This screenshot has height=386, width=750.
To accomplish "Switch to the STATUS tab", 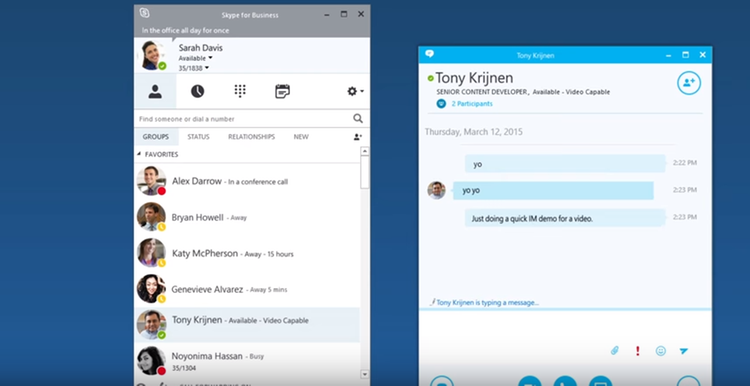I will click(x=199, y=137).
